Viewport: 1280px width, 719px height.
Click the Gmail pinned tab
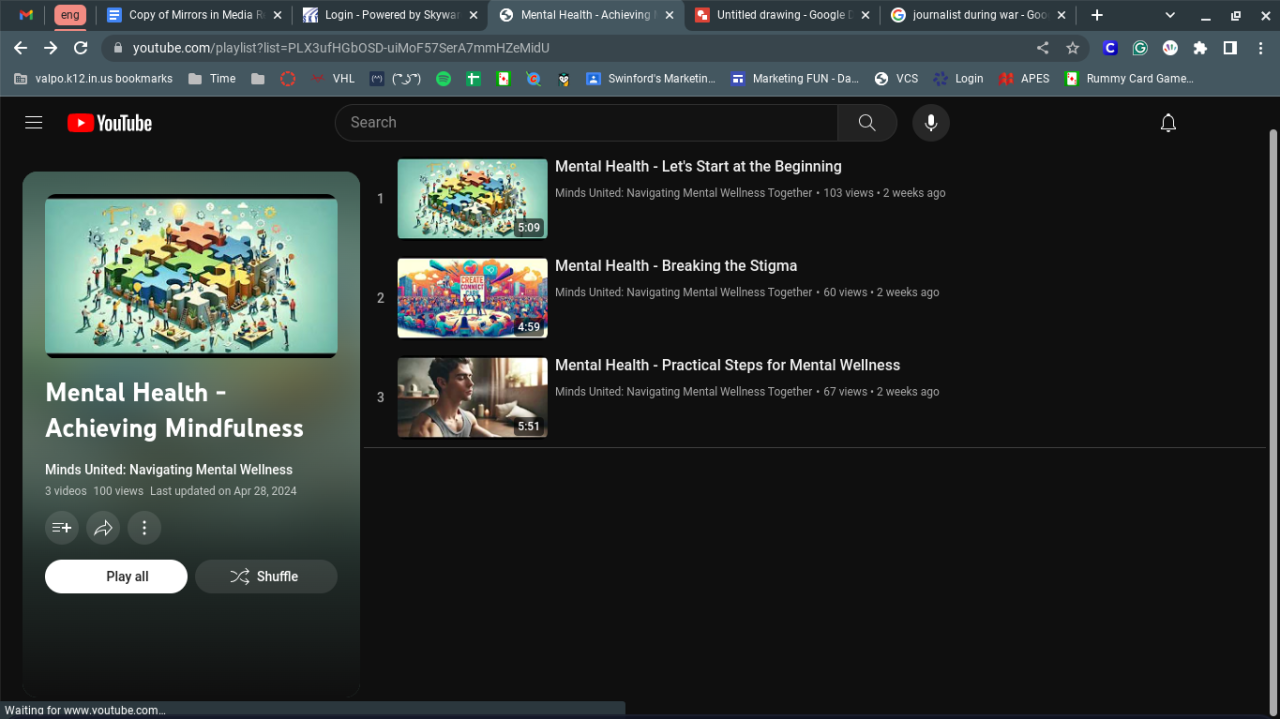[x=26, y=15]
